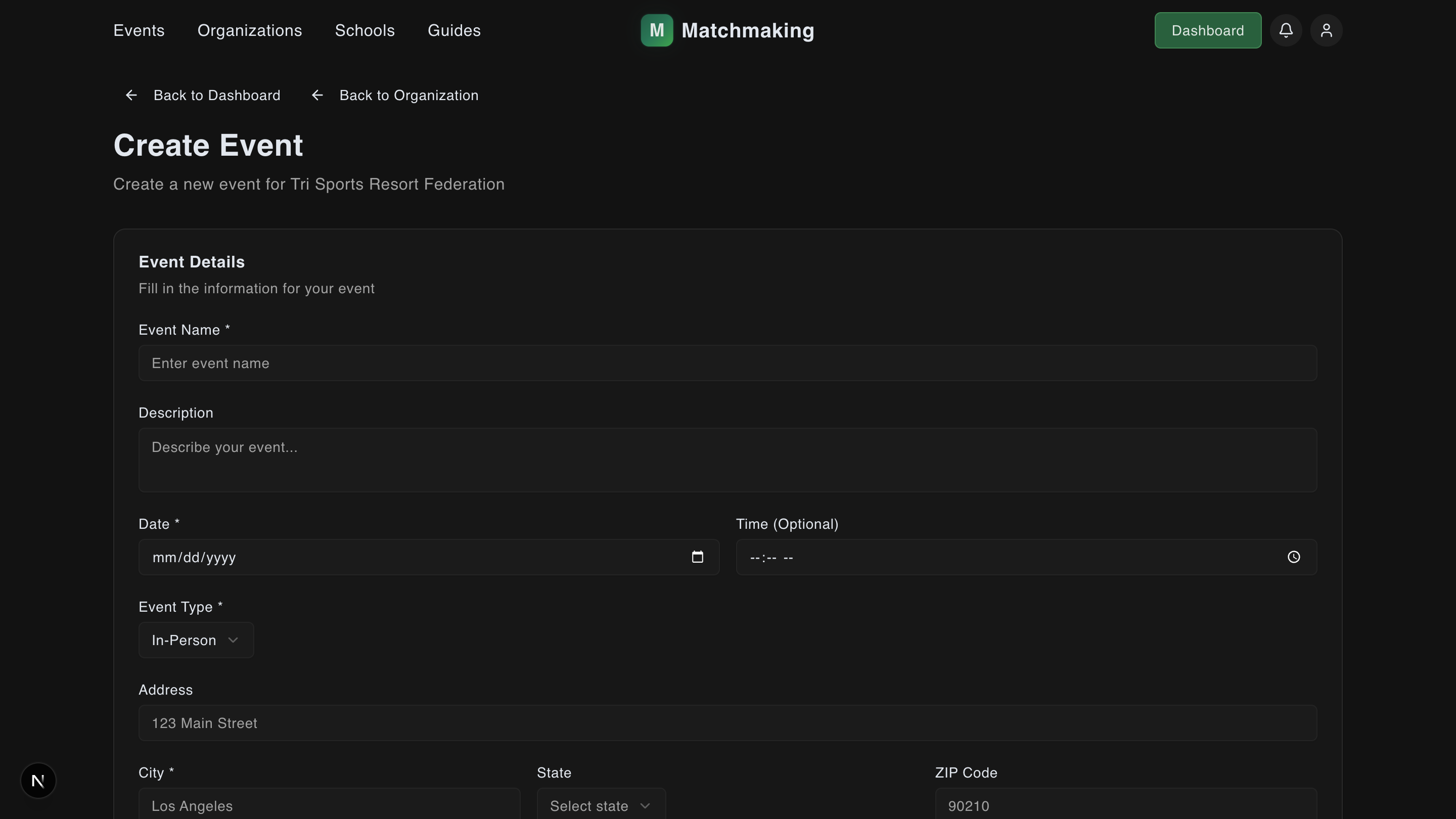The height and width of the screenshot is (819, 1456).
Task: Click the Event Details section heading
Action: (x=192, y=262)
